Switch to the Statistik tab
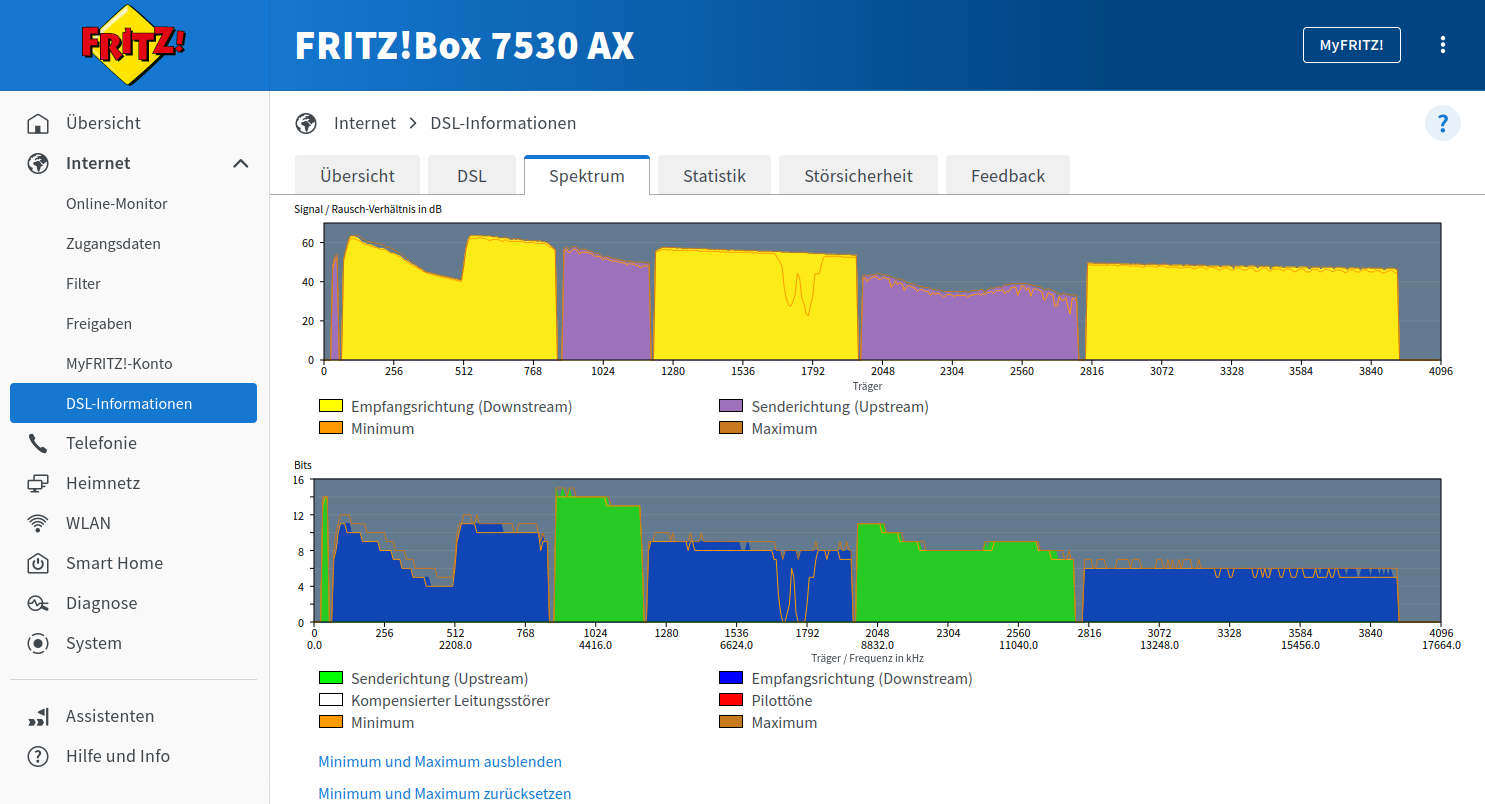The image size is (1485, 804). pyautogui.click(x=714, y=175)
